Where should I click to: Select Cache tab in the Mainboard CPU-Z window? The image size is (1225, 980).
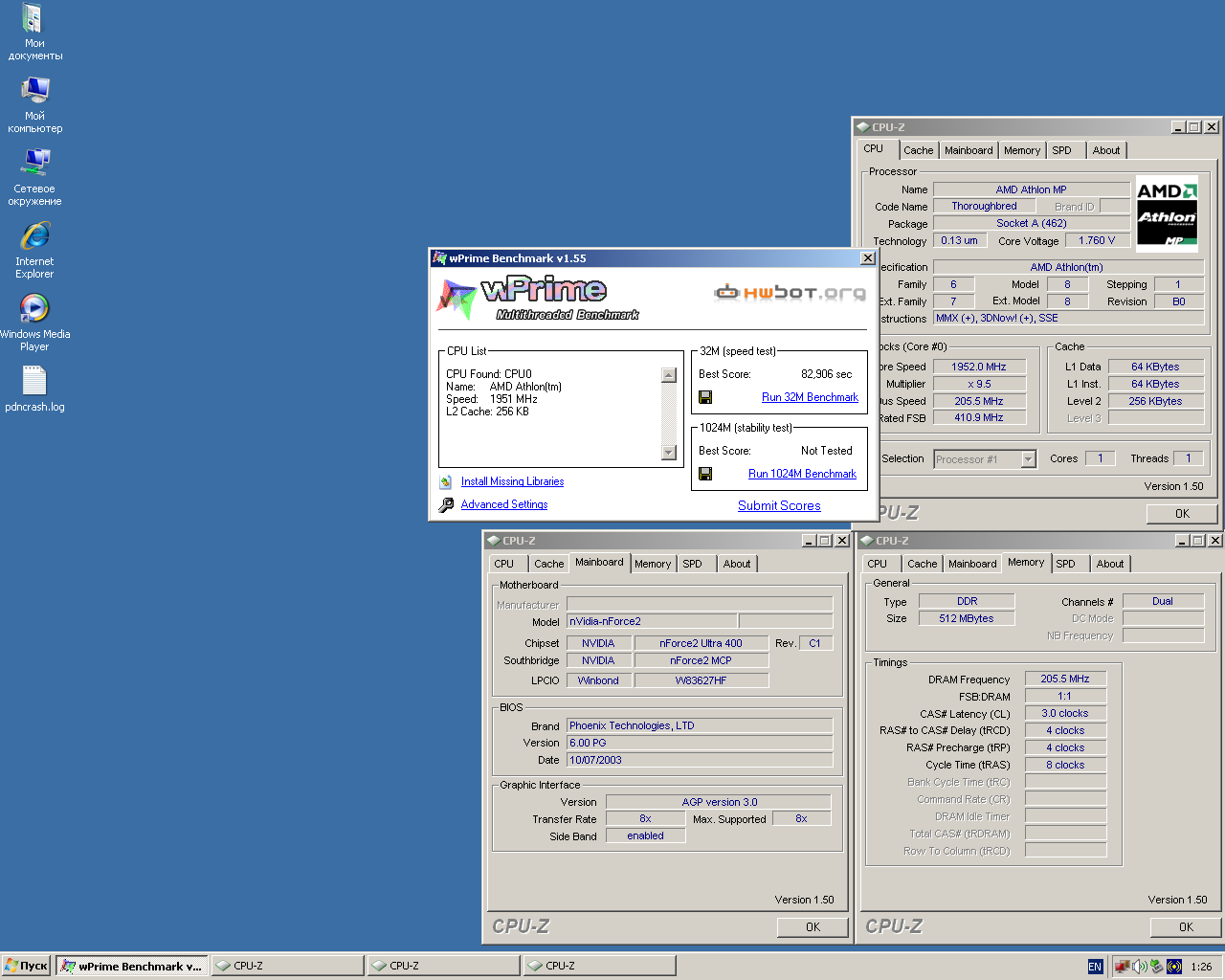549,564
